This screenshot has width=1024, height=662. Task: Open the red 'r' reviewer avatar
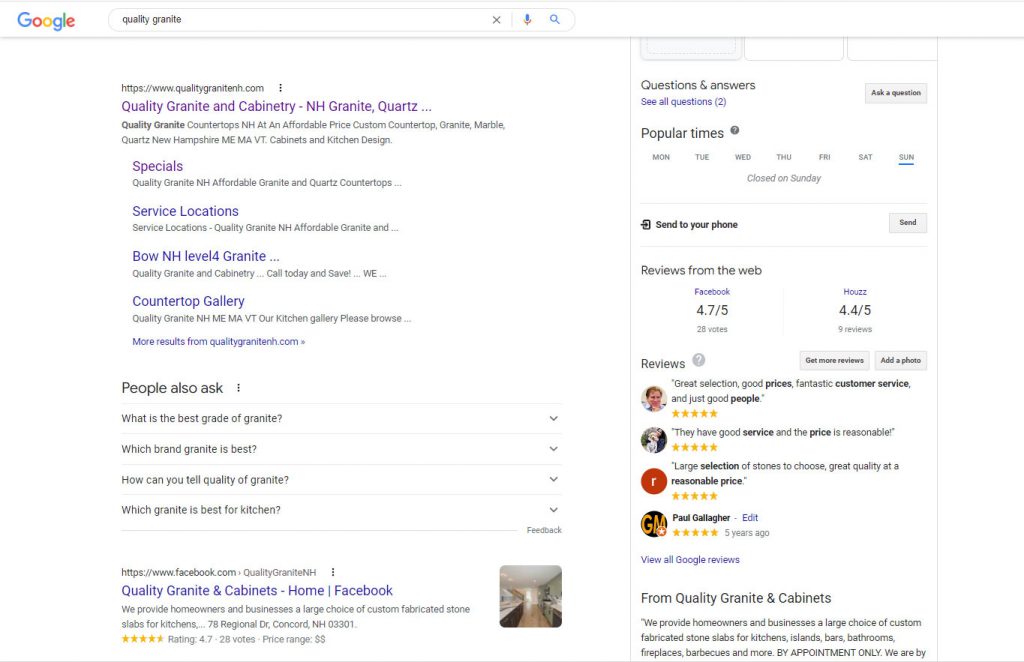[x=654, y=481]
